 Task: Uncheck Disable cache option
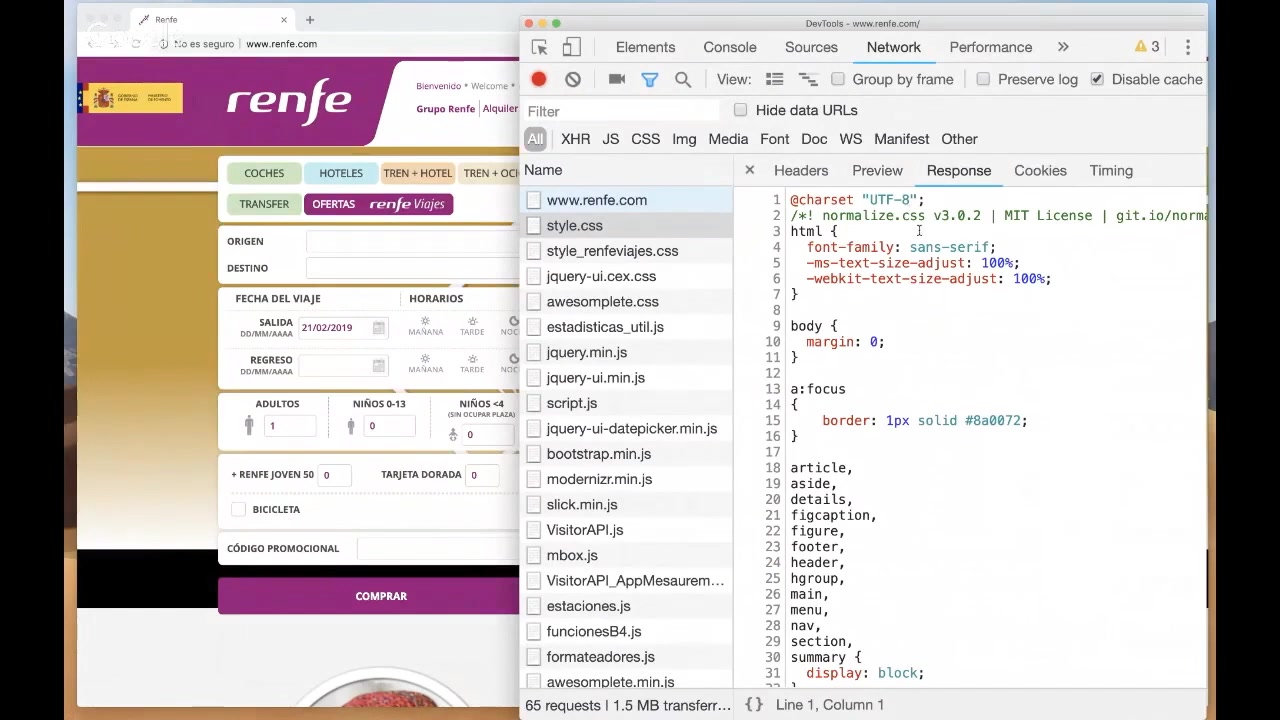click(1097, 79)
